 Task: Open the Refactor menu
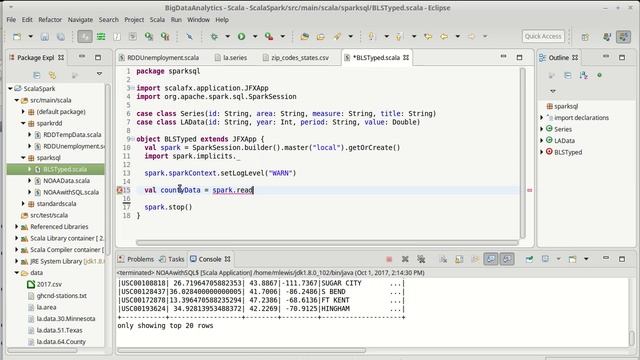coord(50,20)
